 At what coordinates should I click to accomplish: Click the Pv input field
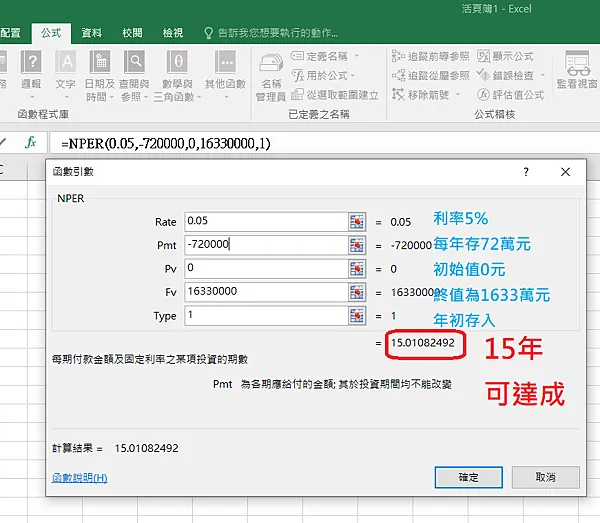[266, 269]
